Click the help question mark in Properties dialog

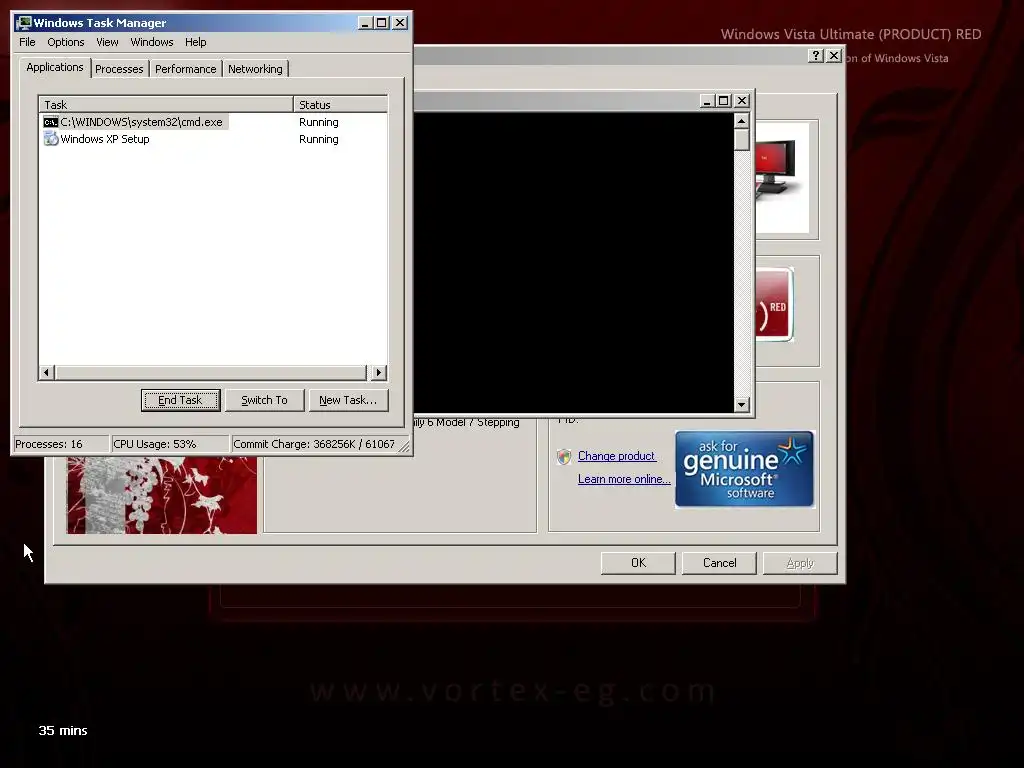click(x=816, y=56)
